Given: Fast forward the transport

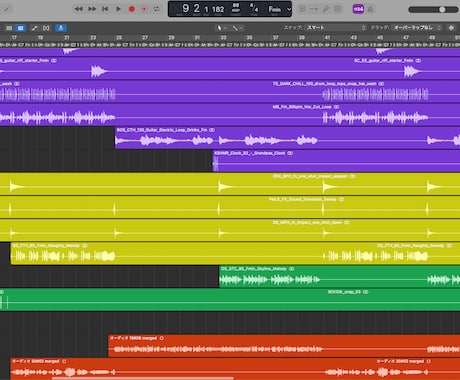Looking at the screenshot, I should (92, 9).
